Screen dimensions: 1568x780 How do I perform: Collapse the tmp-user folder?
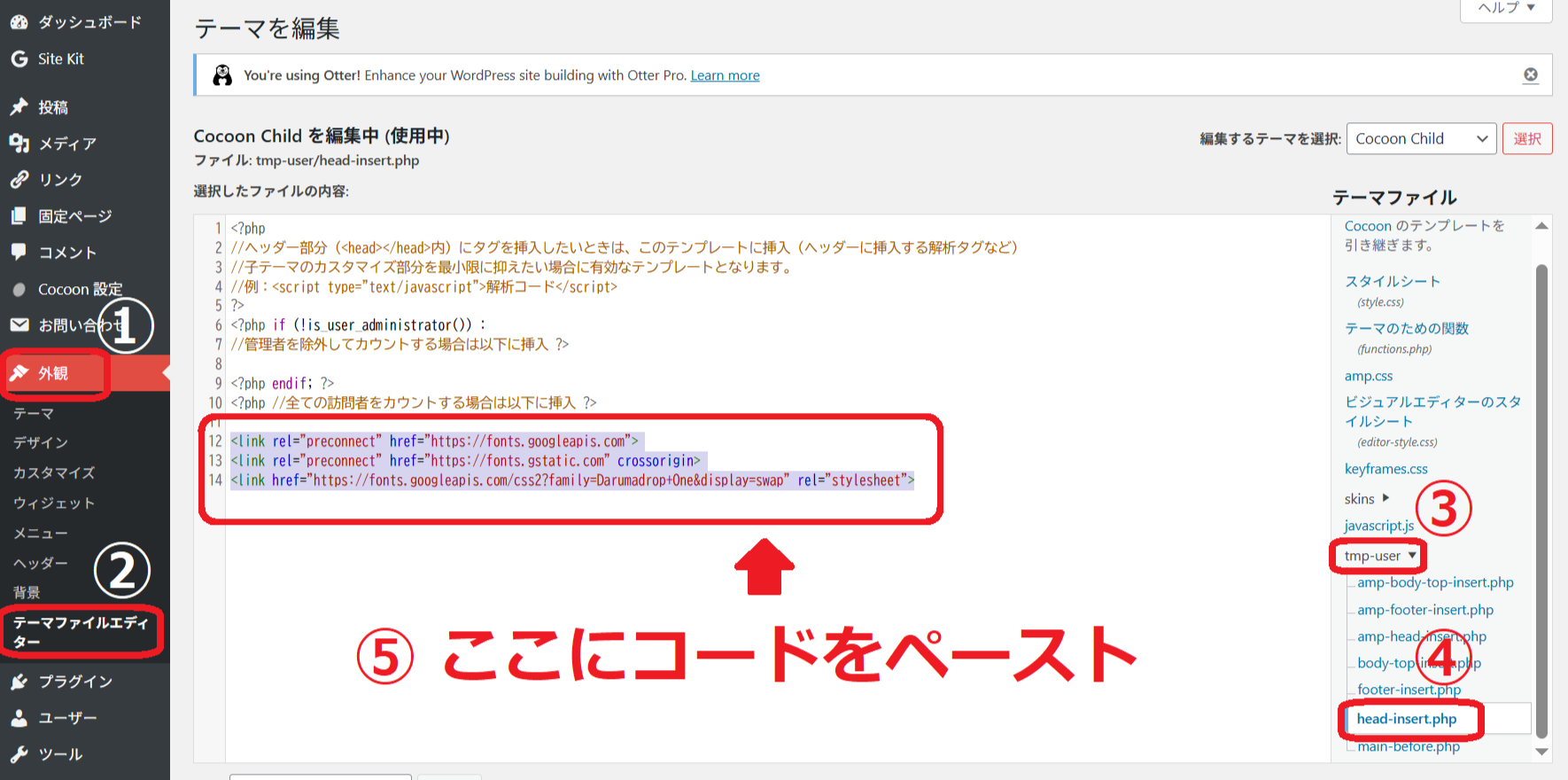[1379, 556]
